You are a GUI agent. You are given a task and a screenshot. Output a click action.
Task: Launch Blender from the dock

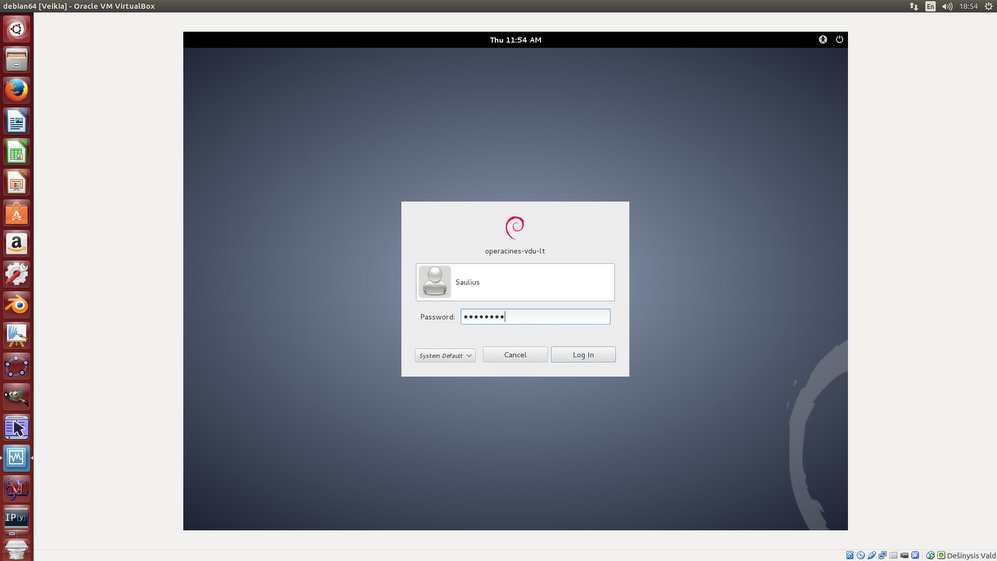coord(16,304)
